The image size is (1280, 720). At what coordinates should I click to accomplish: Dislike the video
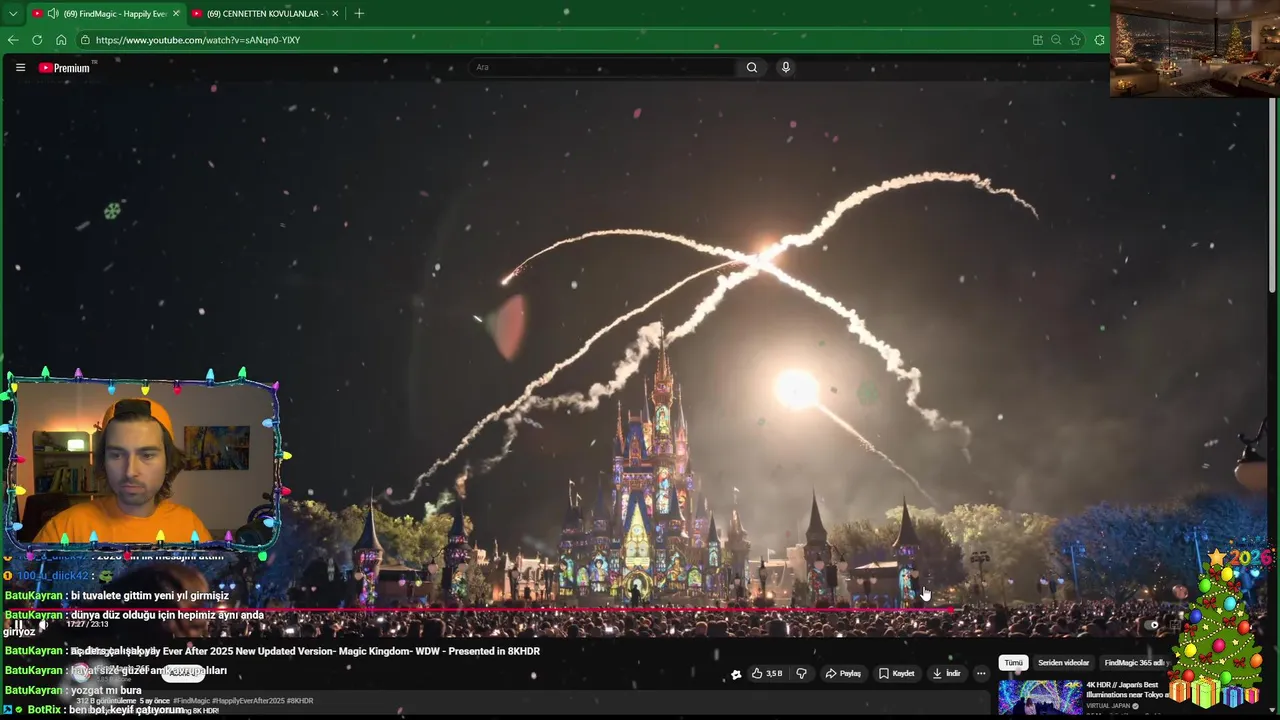pos(801,673)
